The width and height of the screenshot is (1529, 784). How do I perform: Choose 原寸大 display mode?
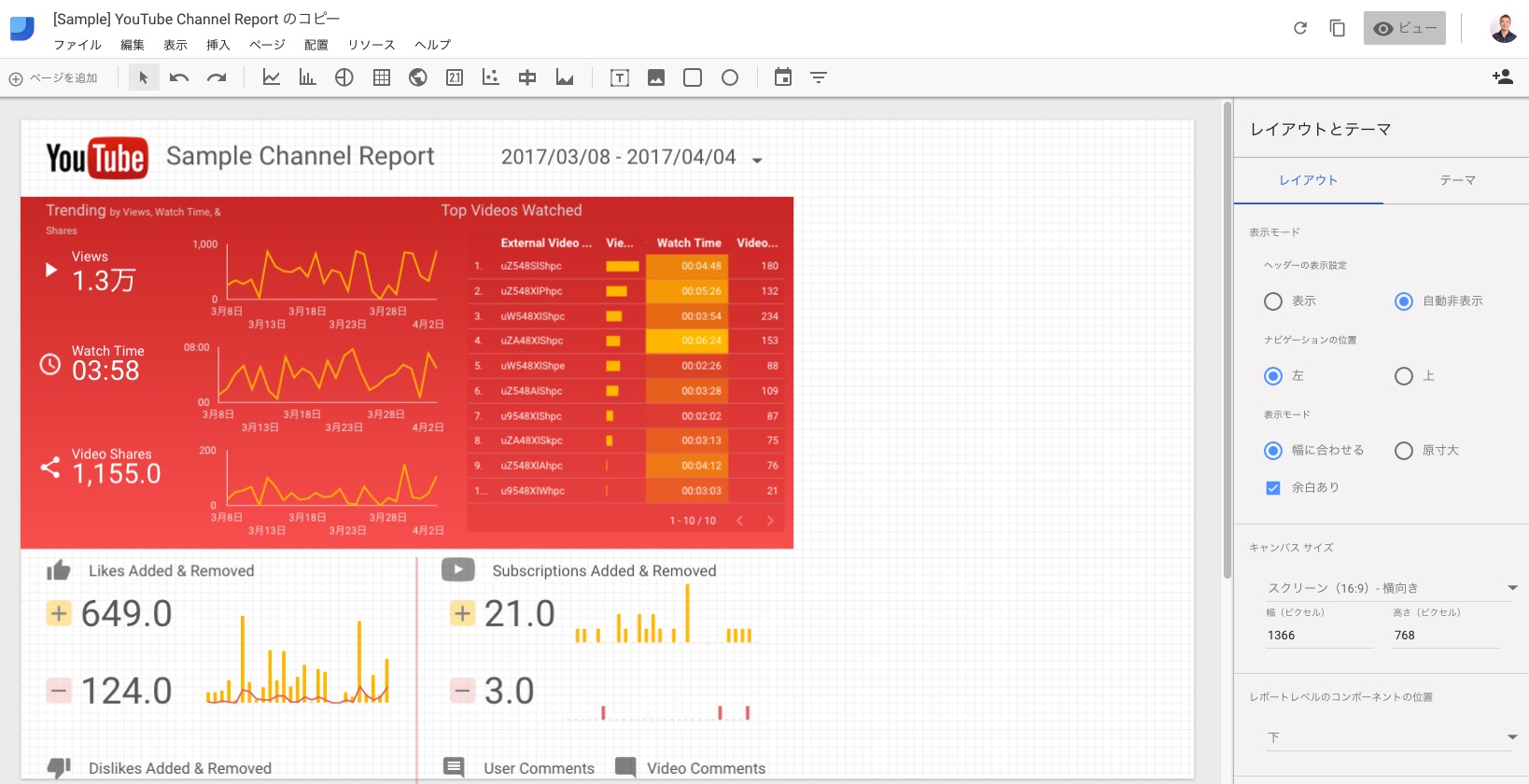tap(1404, 451)
